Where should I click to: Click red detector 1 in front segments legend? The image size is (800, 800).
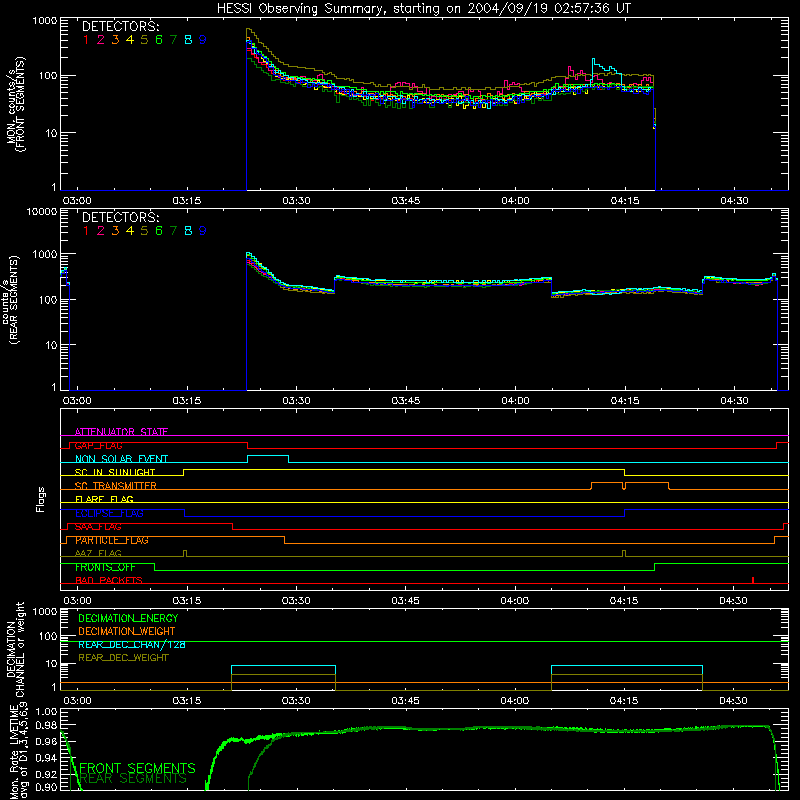click(86, 40)
